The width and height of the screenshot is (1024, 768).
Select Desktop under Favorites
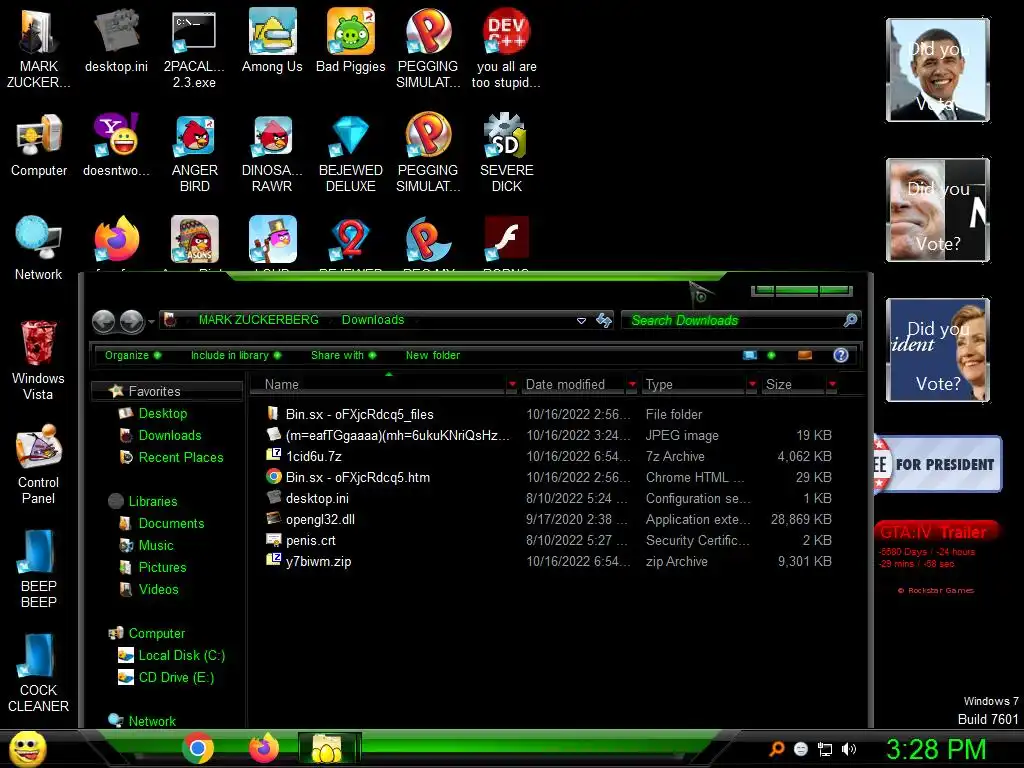(x=162, y=413)
